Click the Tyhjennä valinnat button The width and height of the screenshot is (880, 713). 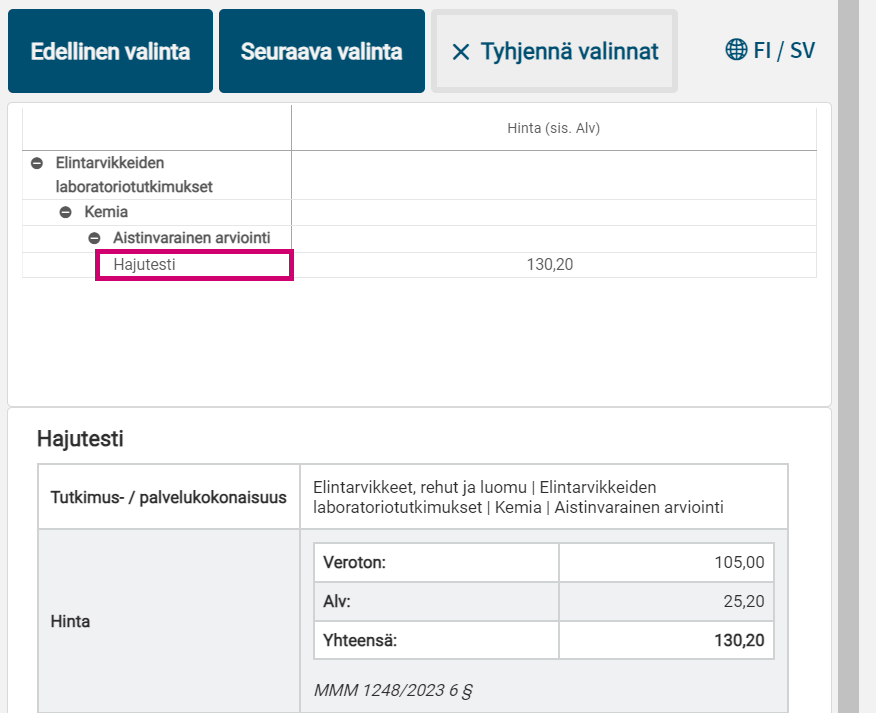click(554, 51)
